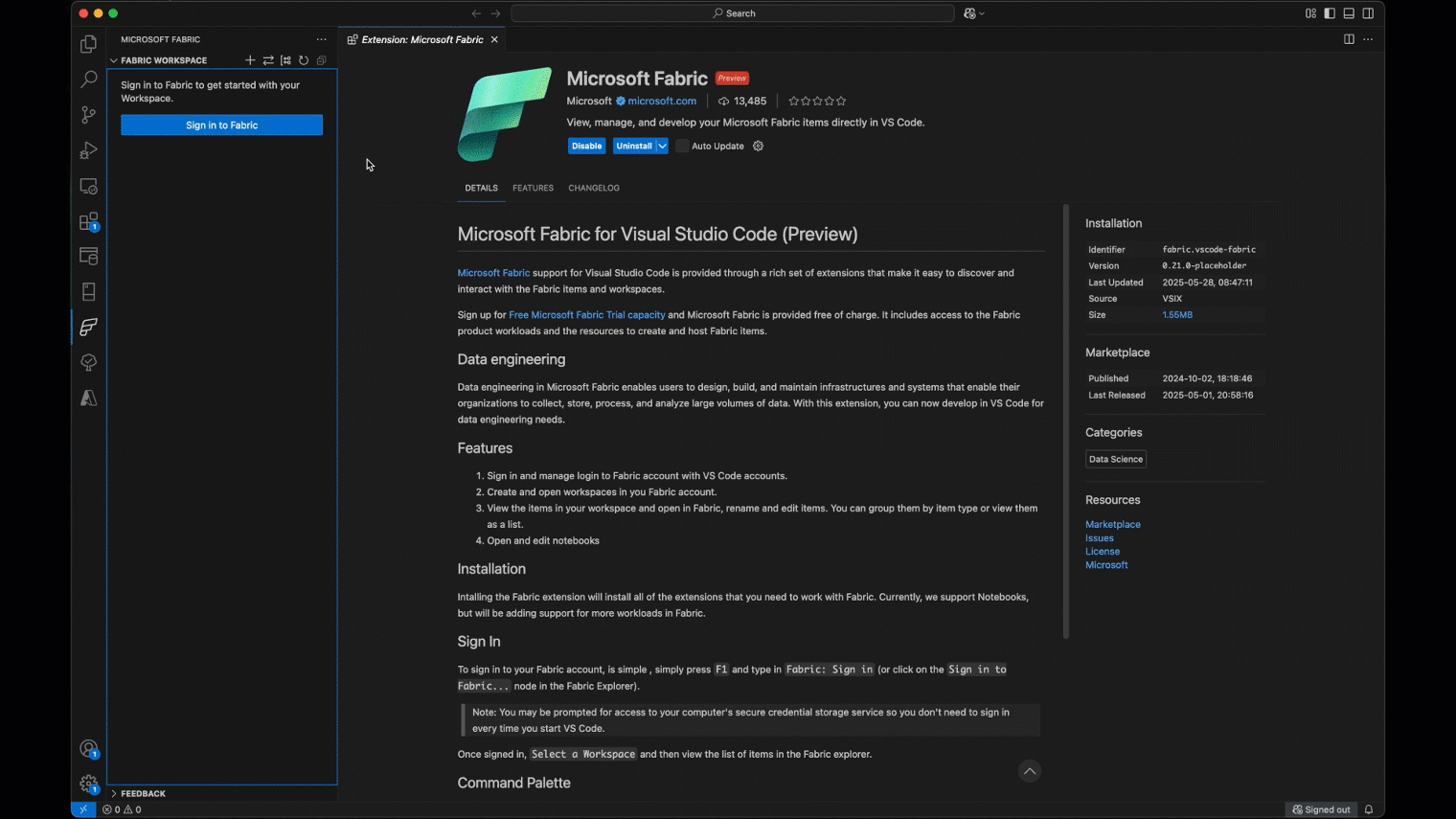Open the Copilot chat dropdown in title bar
1456x819 pixels.
click(x=974, y=13)
